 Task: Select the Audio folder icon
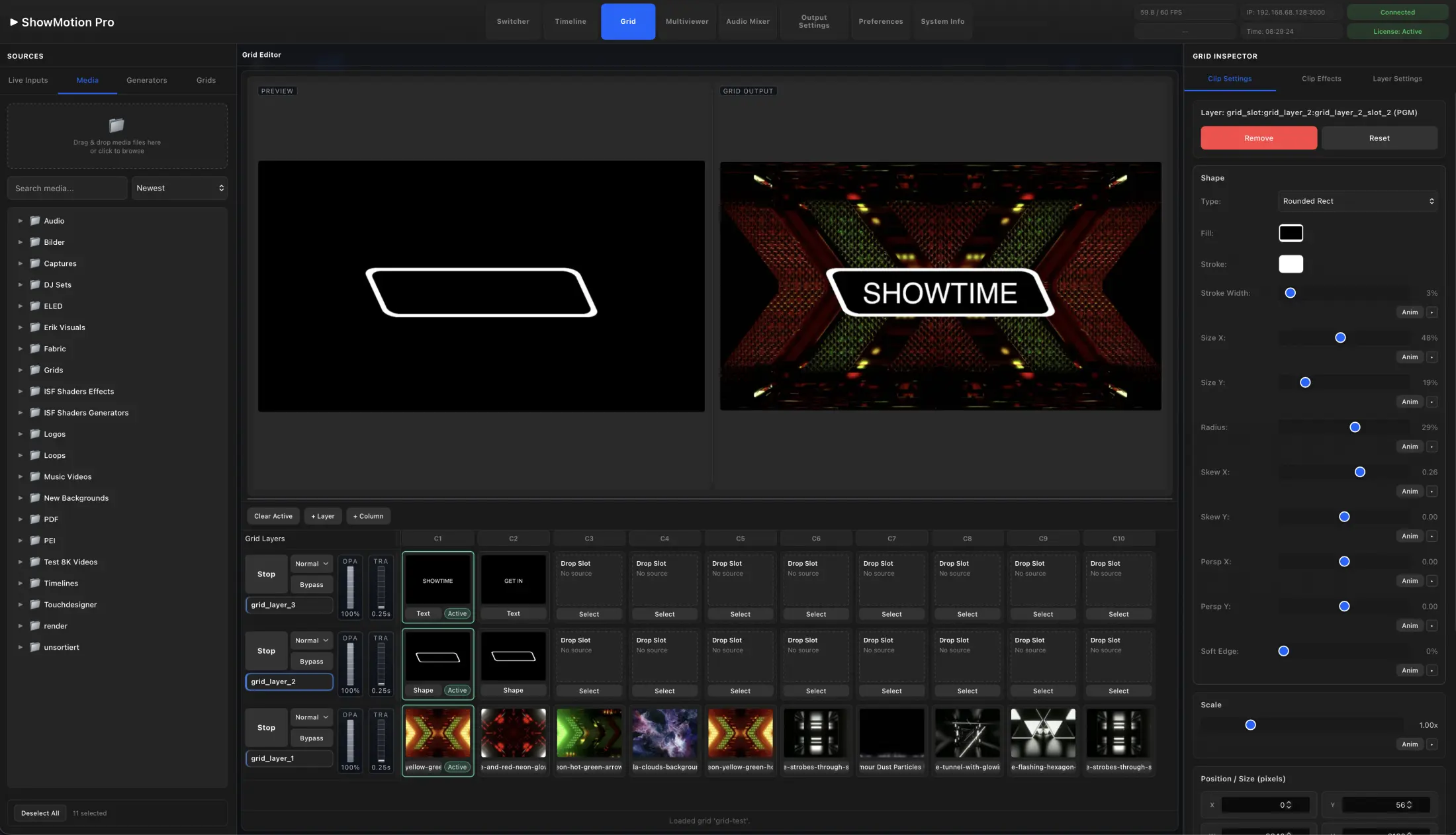tap(35, 220)
